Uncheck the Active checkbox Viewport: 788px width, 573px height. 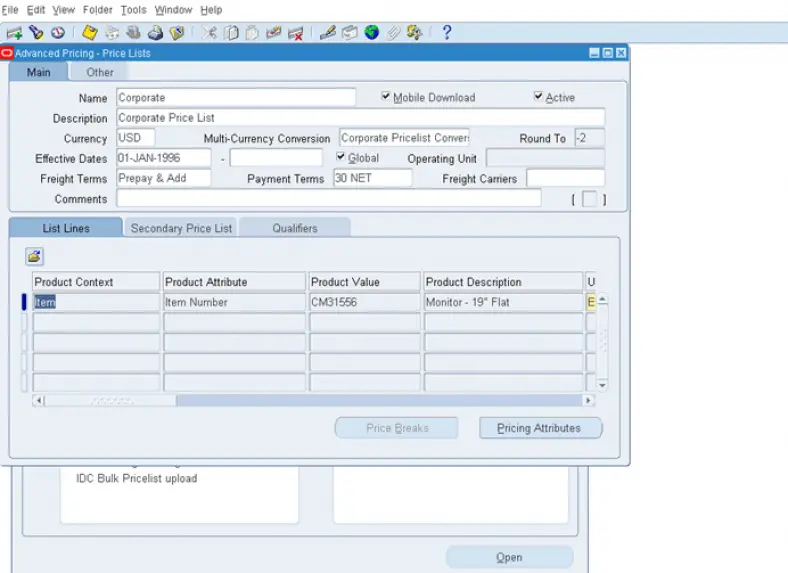coord(538,97)
